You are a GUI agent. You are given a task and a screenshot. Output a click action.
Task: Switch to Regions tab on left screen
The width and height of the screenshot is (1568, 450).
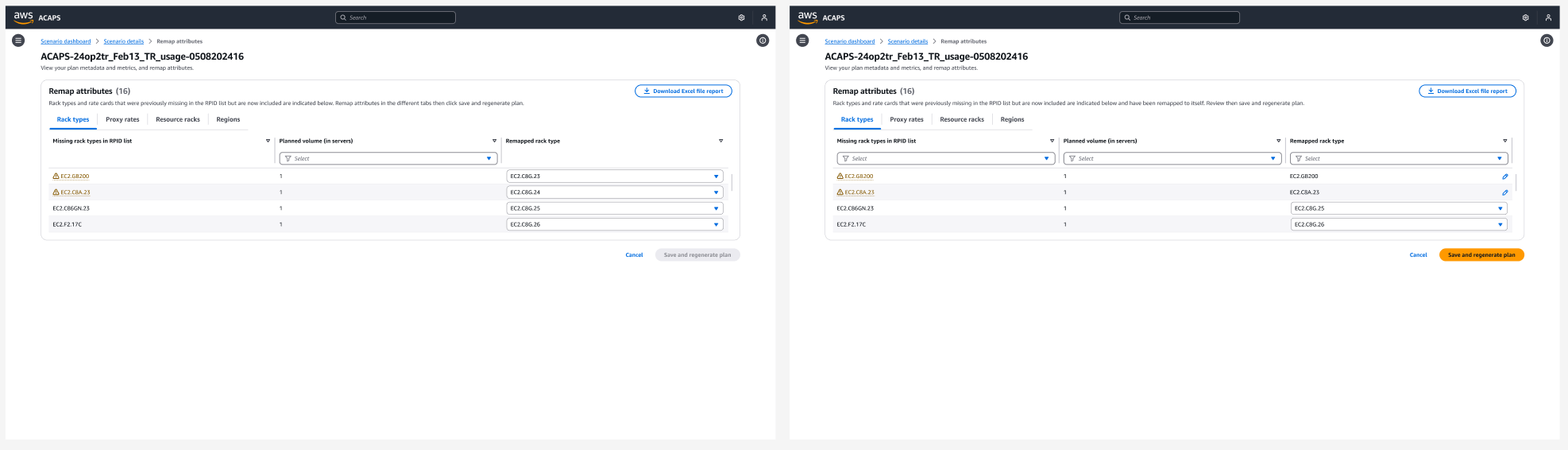point(228,119)
